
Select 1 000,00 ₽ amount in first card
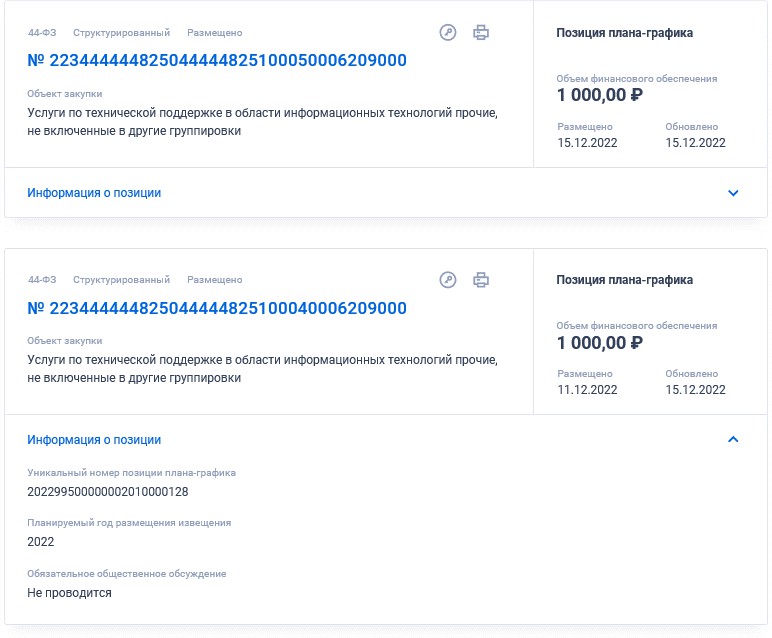click(600, 95)
